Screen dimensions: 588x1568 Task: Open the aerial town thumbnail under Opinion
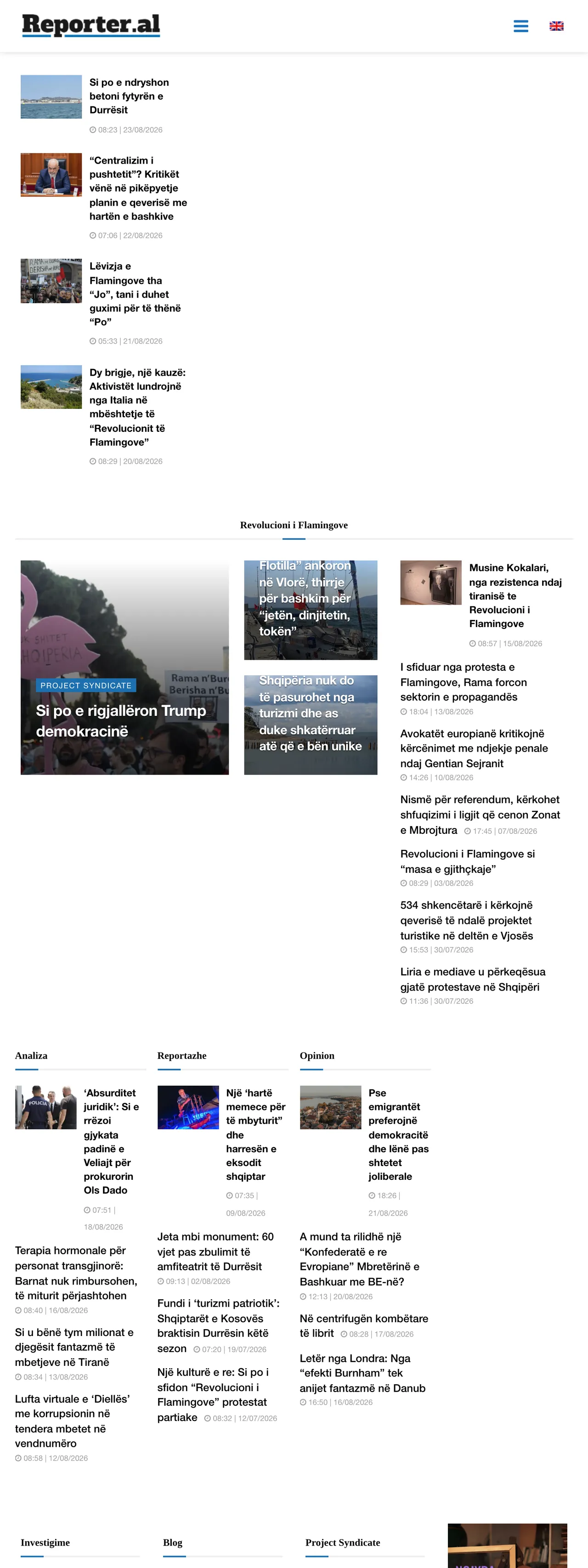pos(331,1107)
